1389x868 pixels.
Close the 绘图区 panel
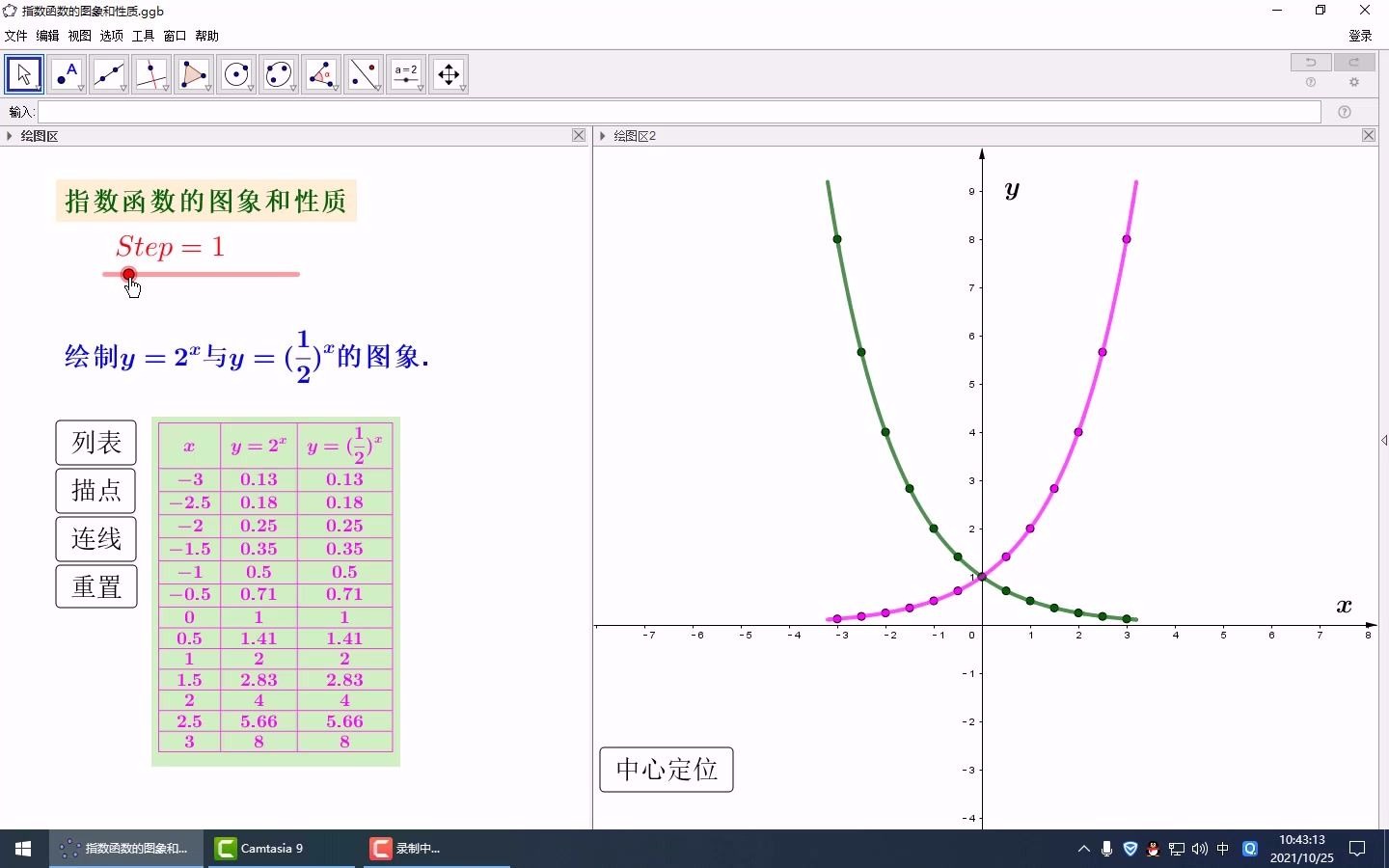click(579, 135)
